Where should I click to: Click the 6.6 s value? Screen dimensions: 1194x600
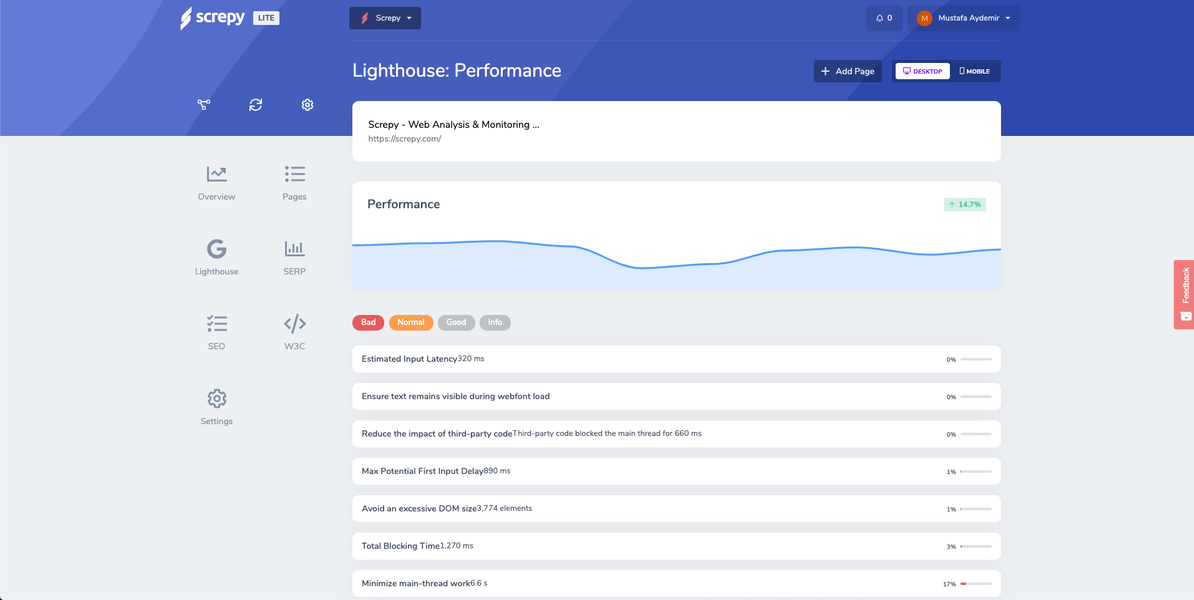click(x=479, y=583)
